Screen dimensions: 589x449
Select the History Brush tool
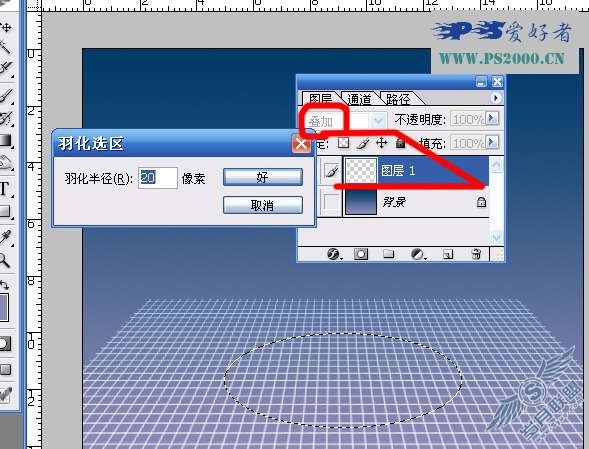[6, 118]
